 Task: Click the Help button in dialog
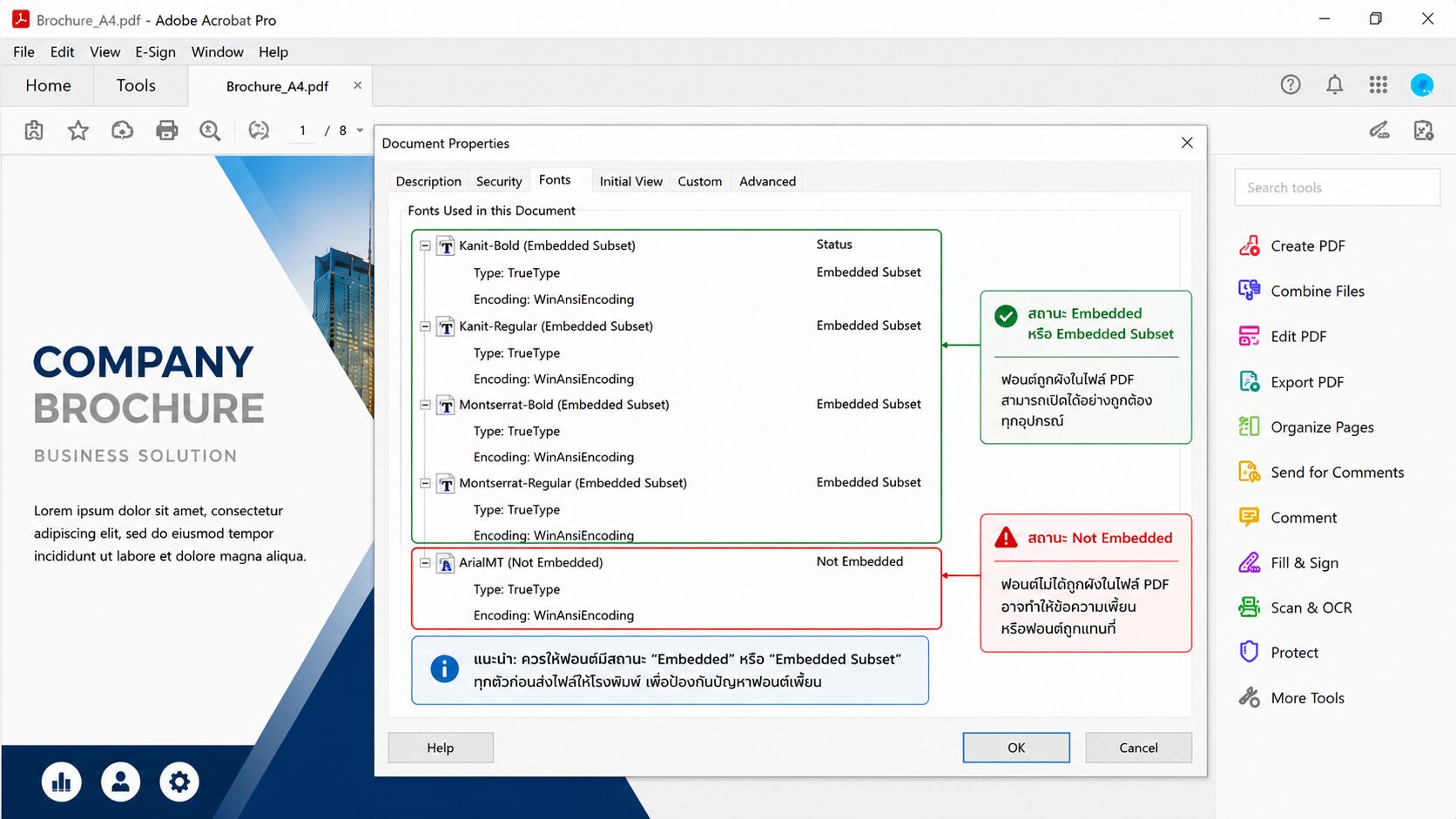tap(440, 748)
